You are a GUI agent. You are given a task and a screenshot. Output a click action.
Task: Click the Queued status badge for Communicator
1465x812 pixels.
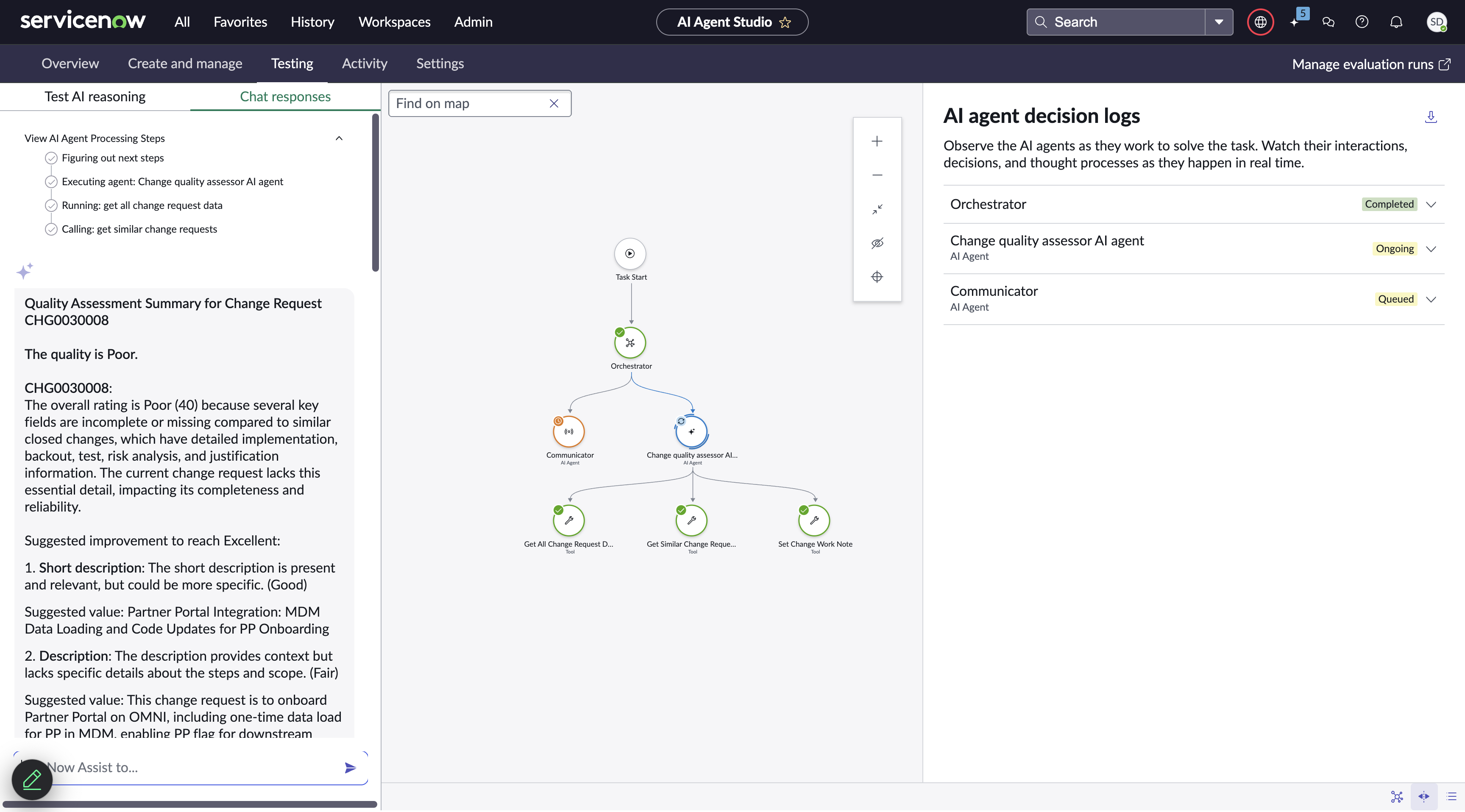click(1395, 300)
